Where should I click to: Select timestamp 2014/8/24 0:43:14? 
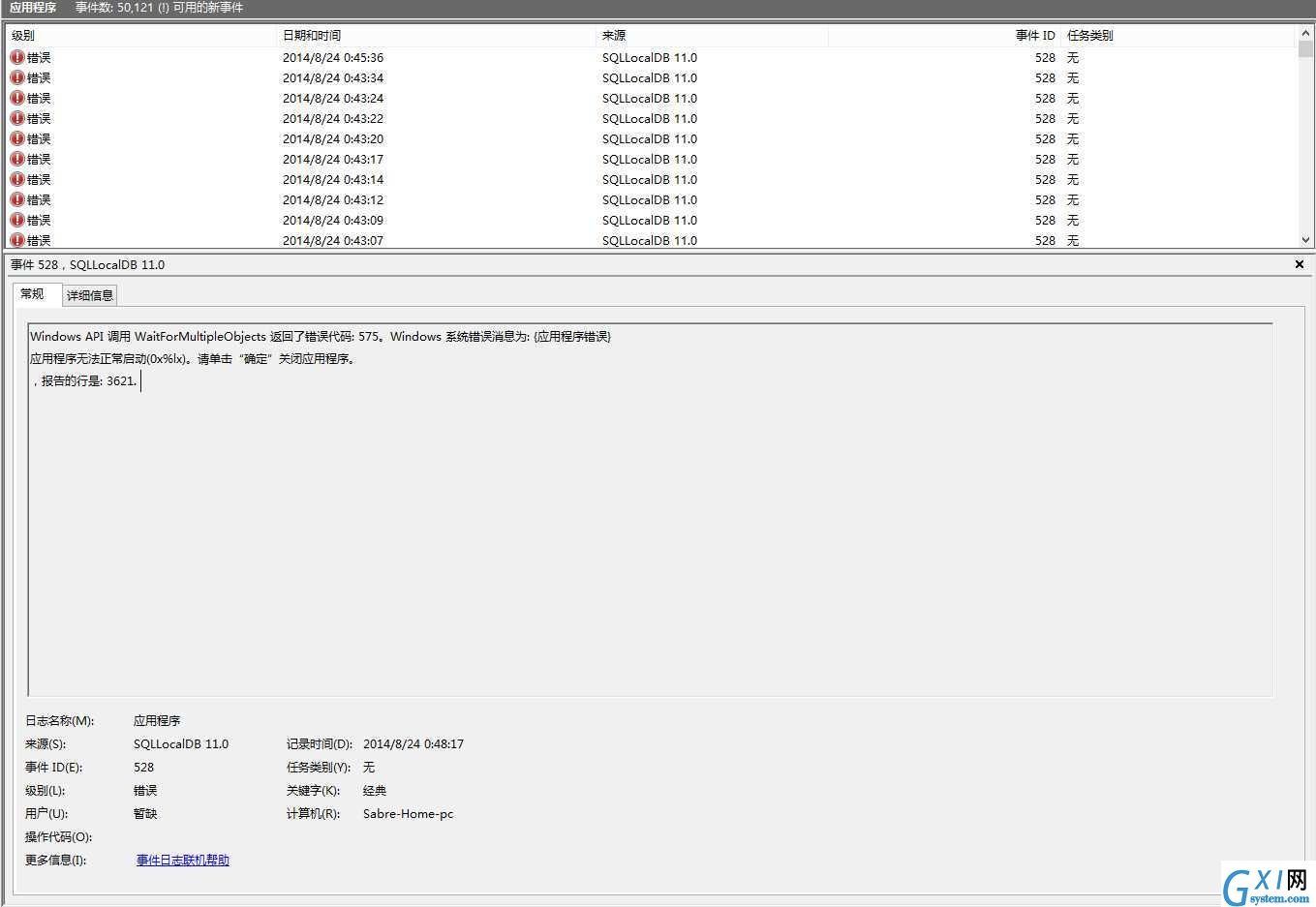point(333,179)
